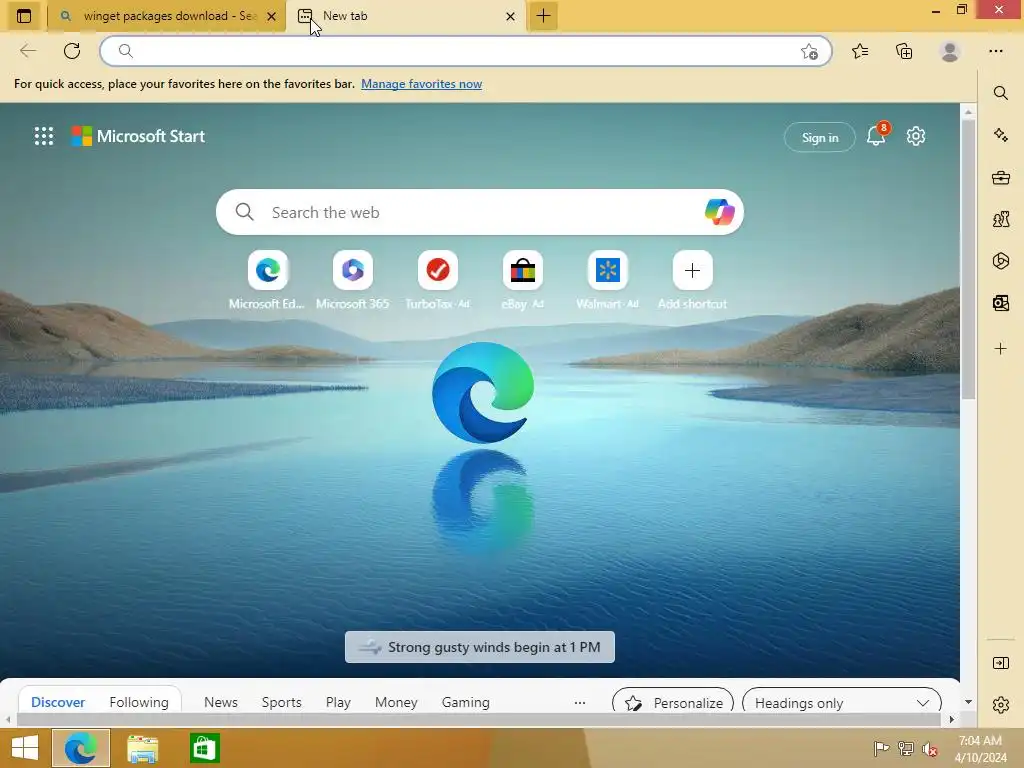Open sidebar settings gear at bottom
Viewport: 1024px width, 768px height.
[x=1000, y=705]
